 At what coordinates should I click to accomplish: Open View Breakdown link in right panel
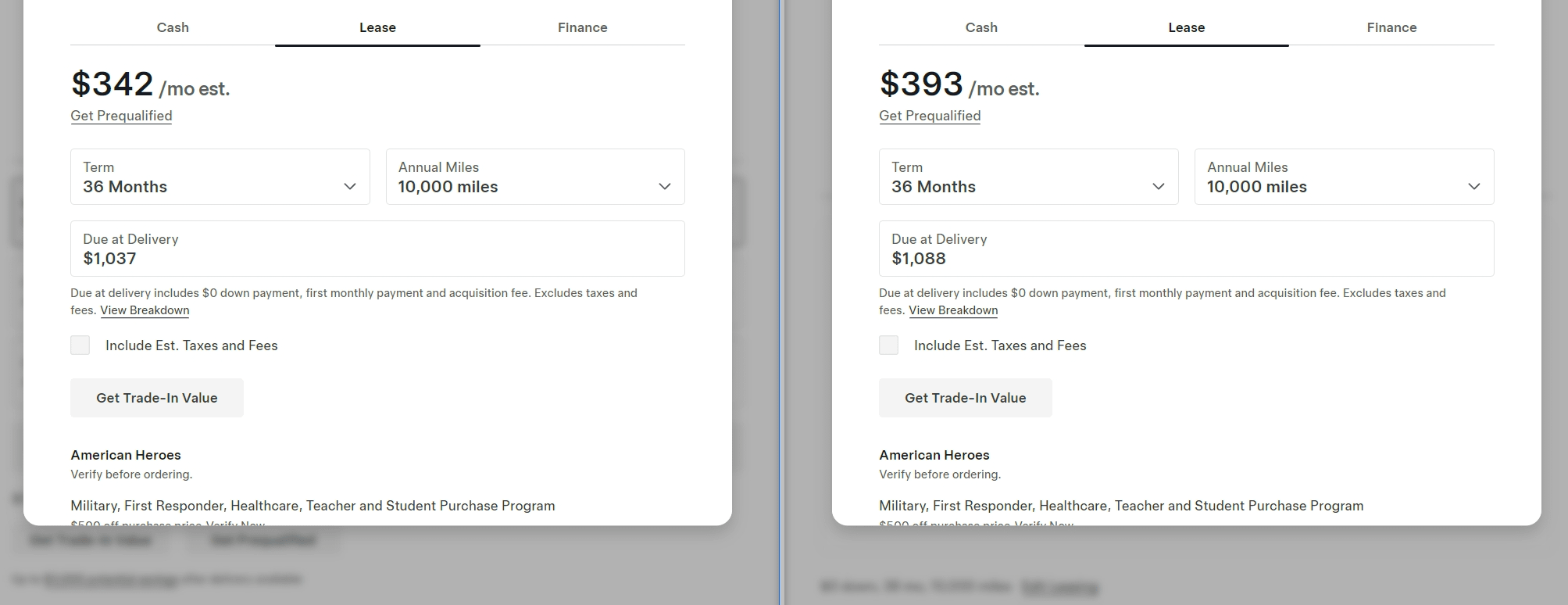(x=953, y=310)
